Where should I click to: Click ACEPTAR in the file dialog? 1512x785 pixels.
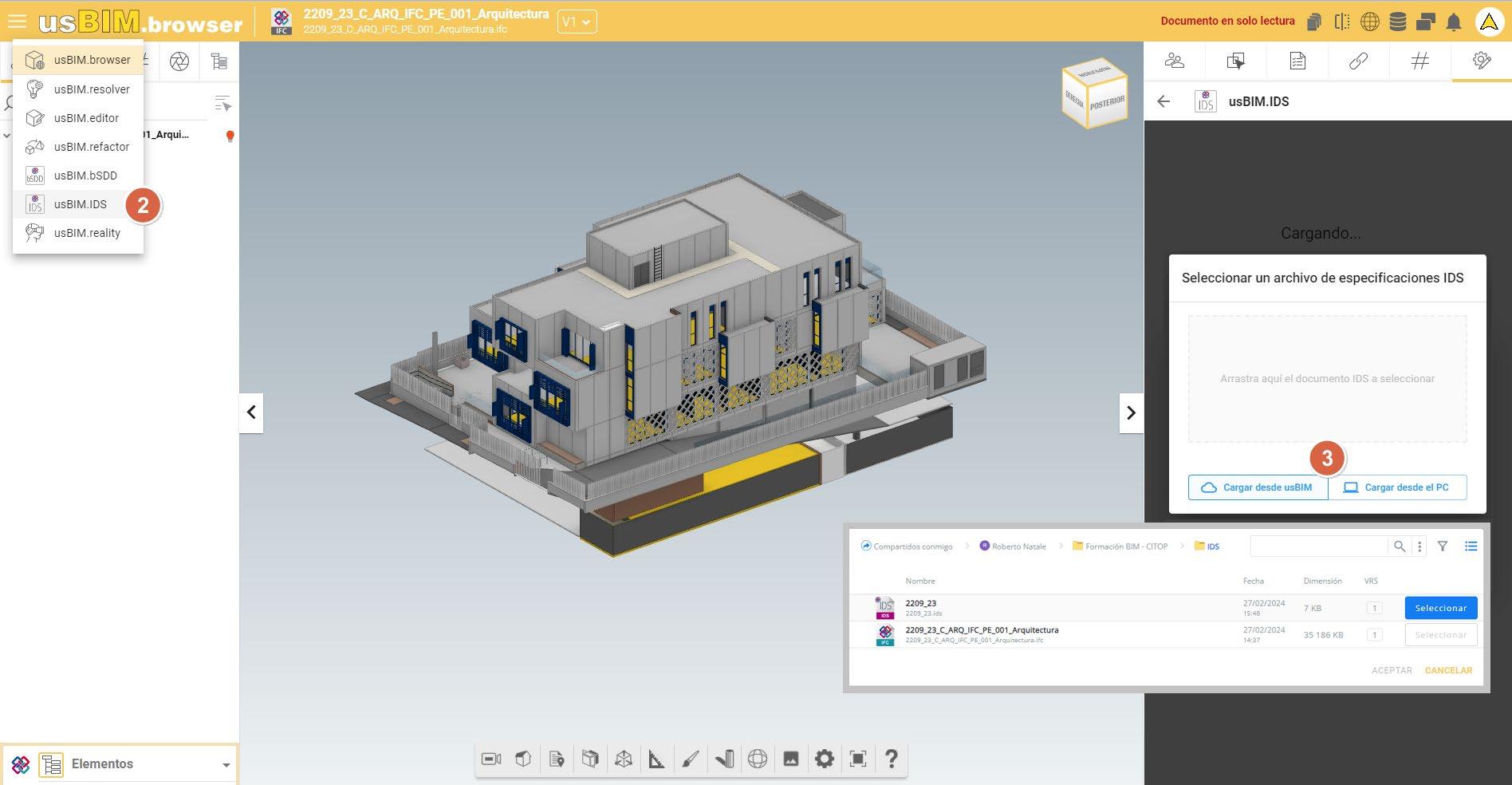(x=1392, y=670)
